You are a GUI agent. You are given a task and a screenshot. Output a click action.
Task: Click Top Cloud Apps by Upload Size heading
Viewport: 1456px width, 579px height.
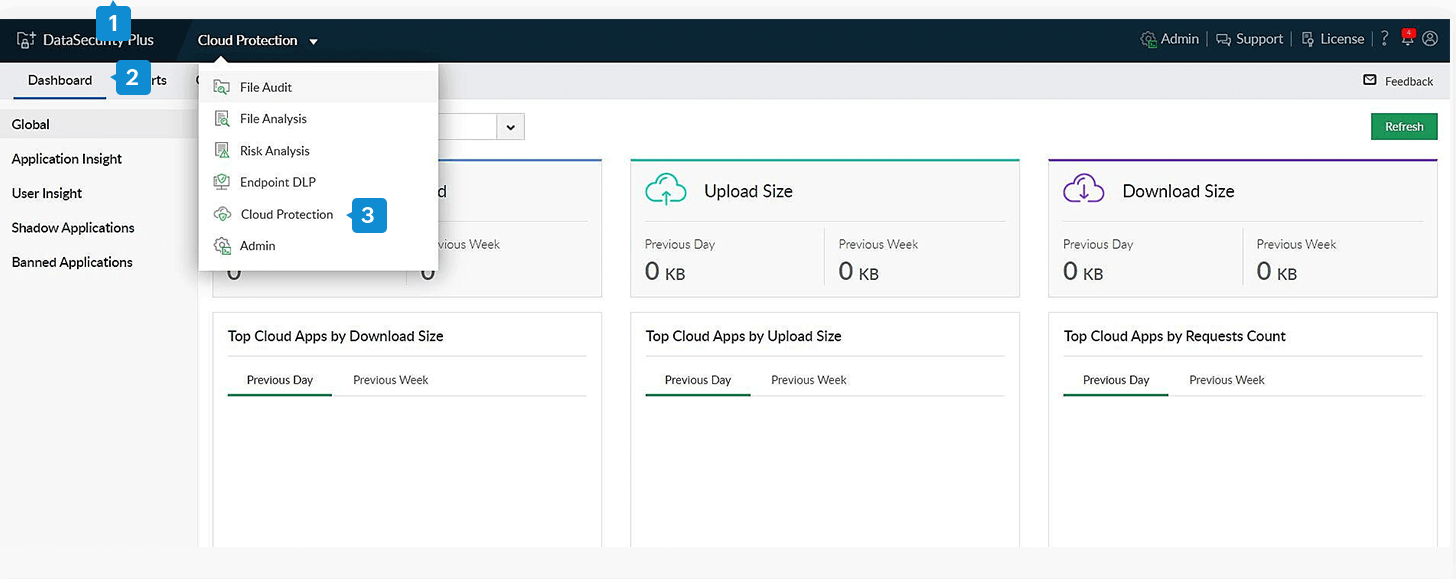pos(744,336)
